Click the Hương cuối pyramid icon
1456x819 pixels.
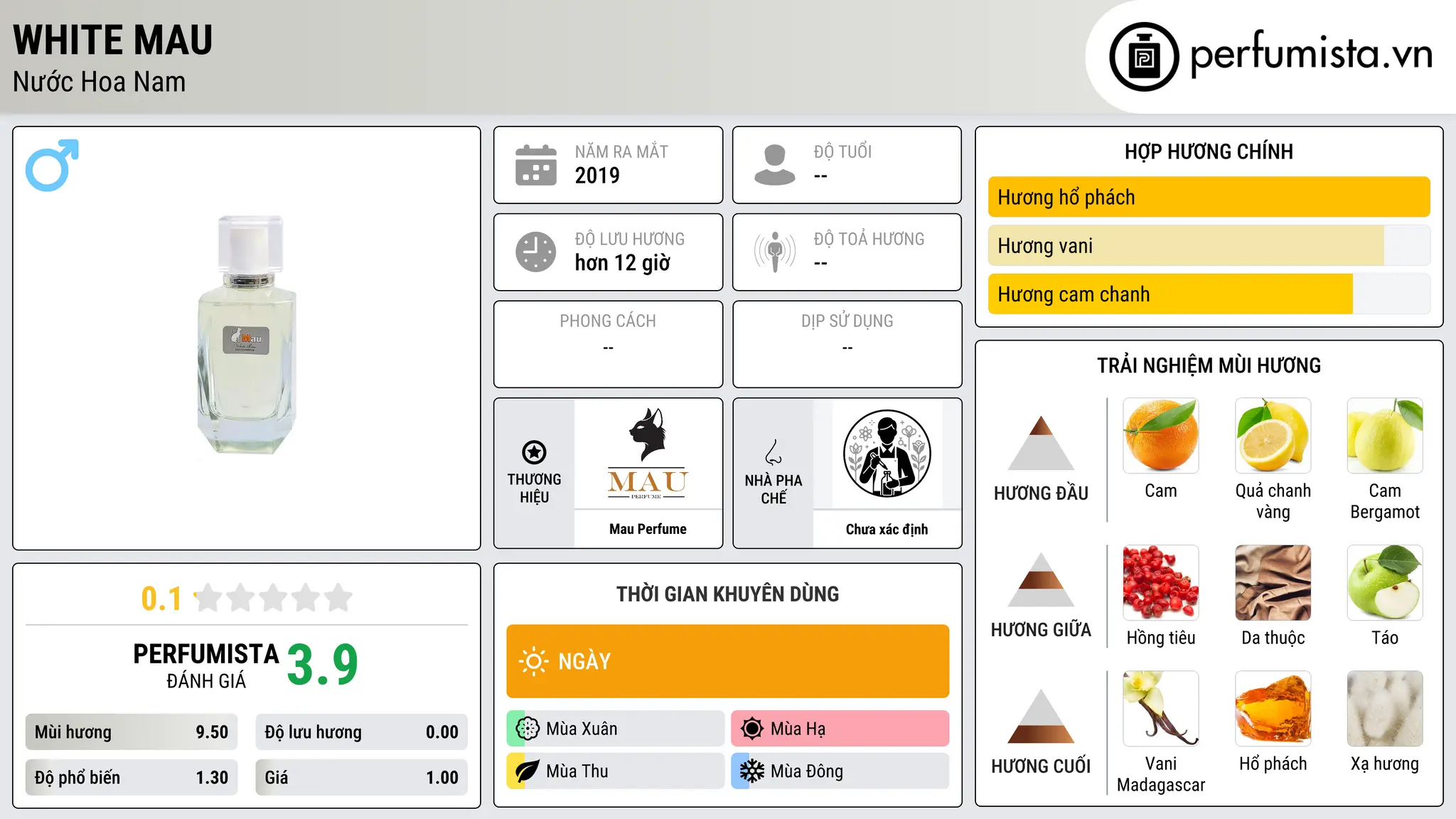(x=1041, y=717)
